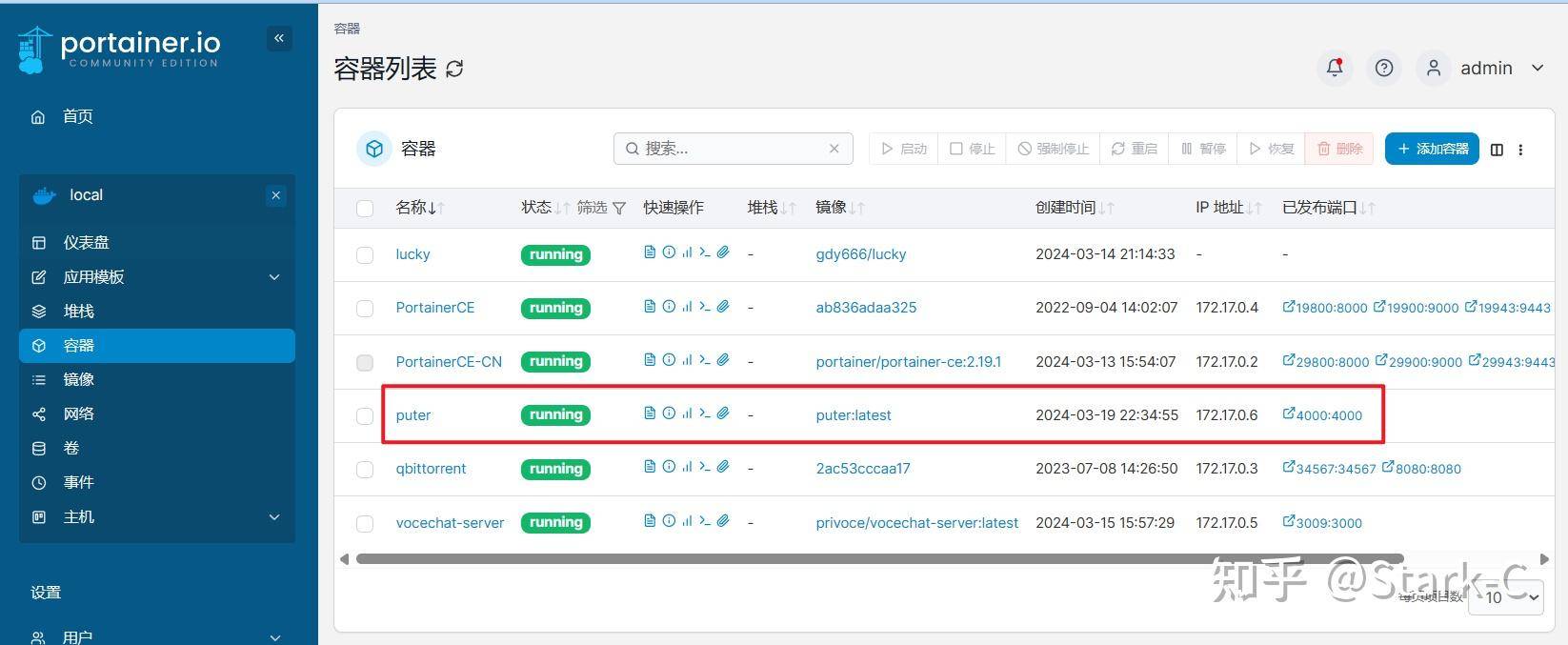Check the qbittorrent container checkbox
The height and width of the screenshot is (645, 1568).
click(365, 469)
